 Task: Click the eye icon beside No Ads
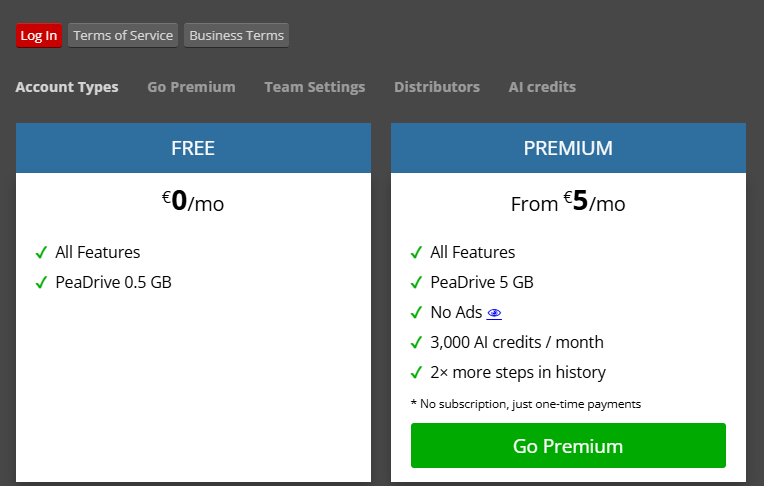(494, 313)
